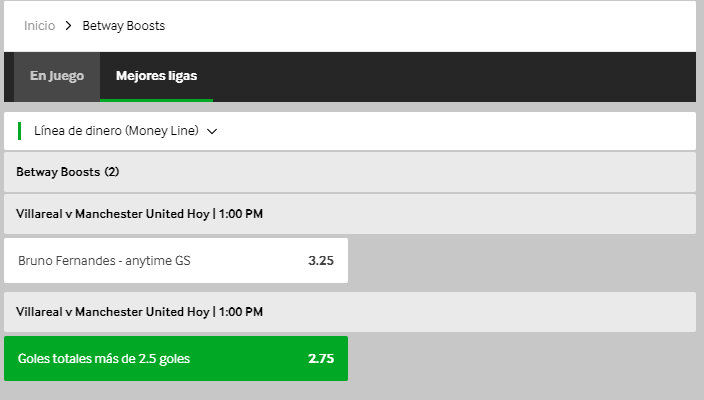Collapse the Betway Boosts (2) section
The image size is (704, 400).
[350, 172]
